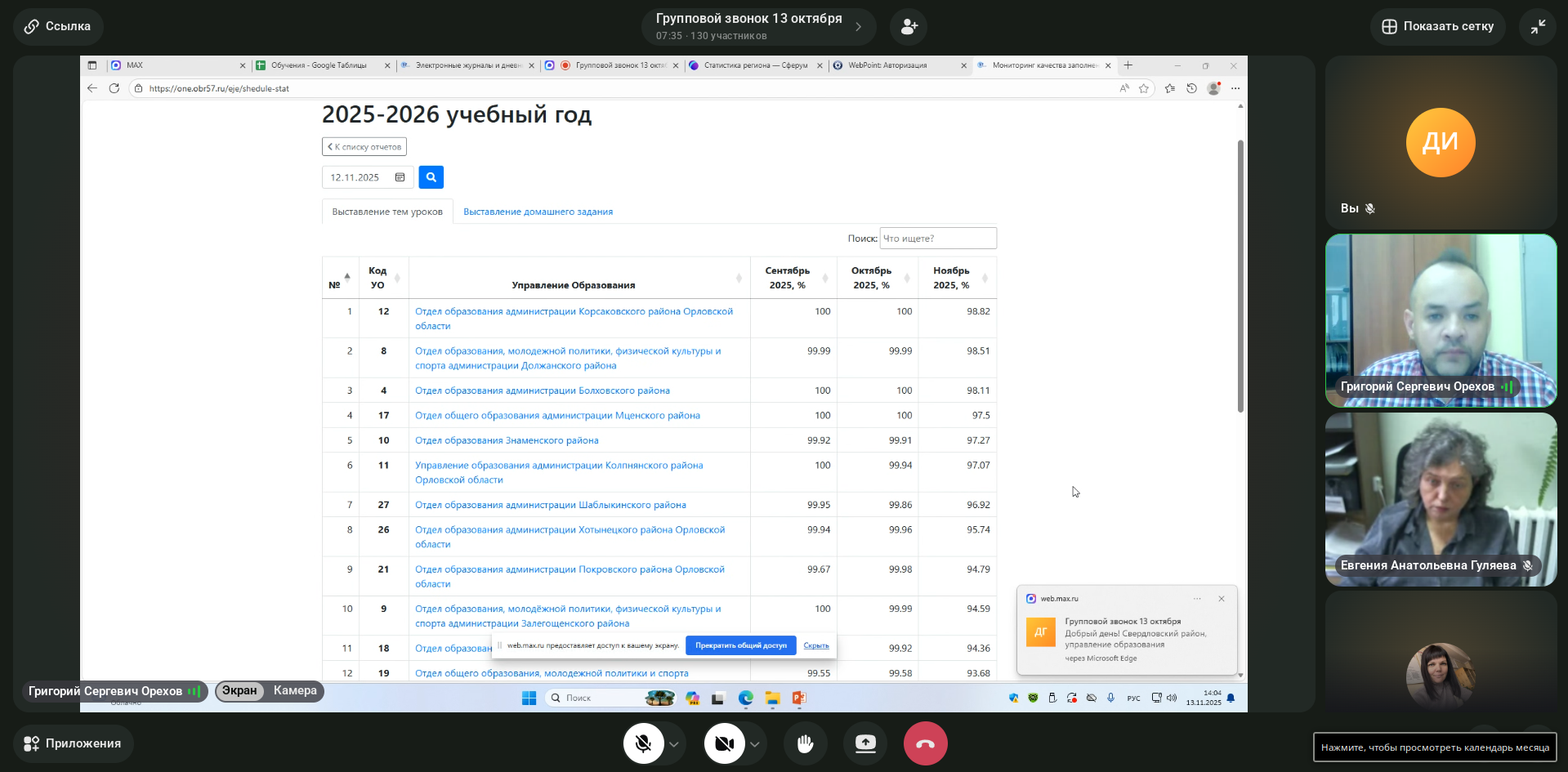Add participant to the call
Image resolution: width=1568 pixels, height=772 pixels.
click(x=909, y=27)
